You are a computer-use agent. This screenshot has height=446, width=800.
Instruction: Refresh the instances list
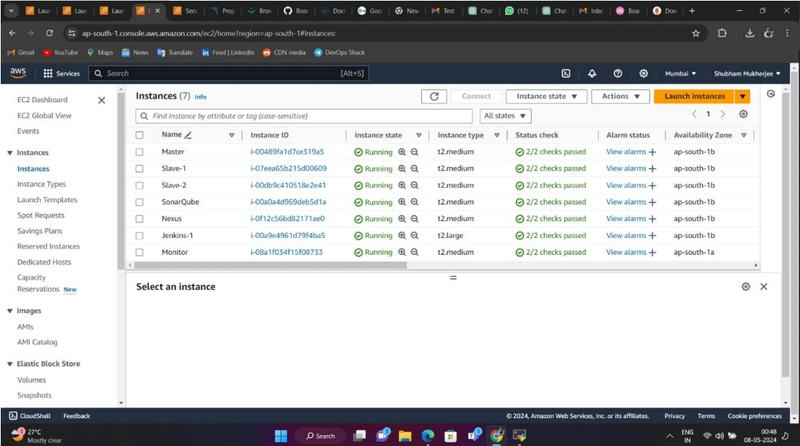click(x=434, y=96)
